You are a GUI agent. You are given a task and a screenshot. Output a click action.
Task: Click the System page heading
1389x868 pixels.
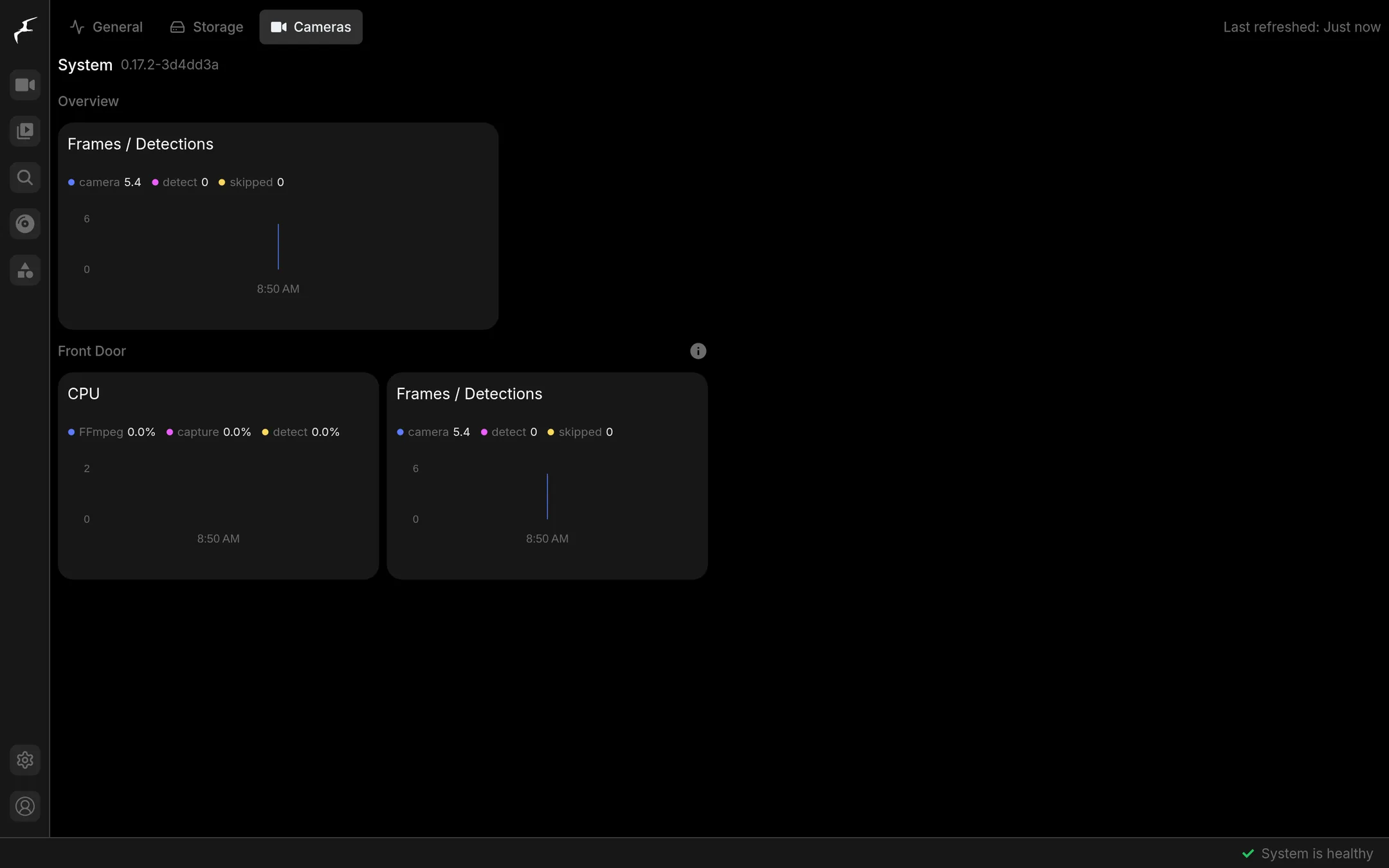(85, 65)
